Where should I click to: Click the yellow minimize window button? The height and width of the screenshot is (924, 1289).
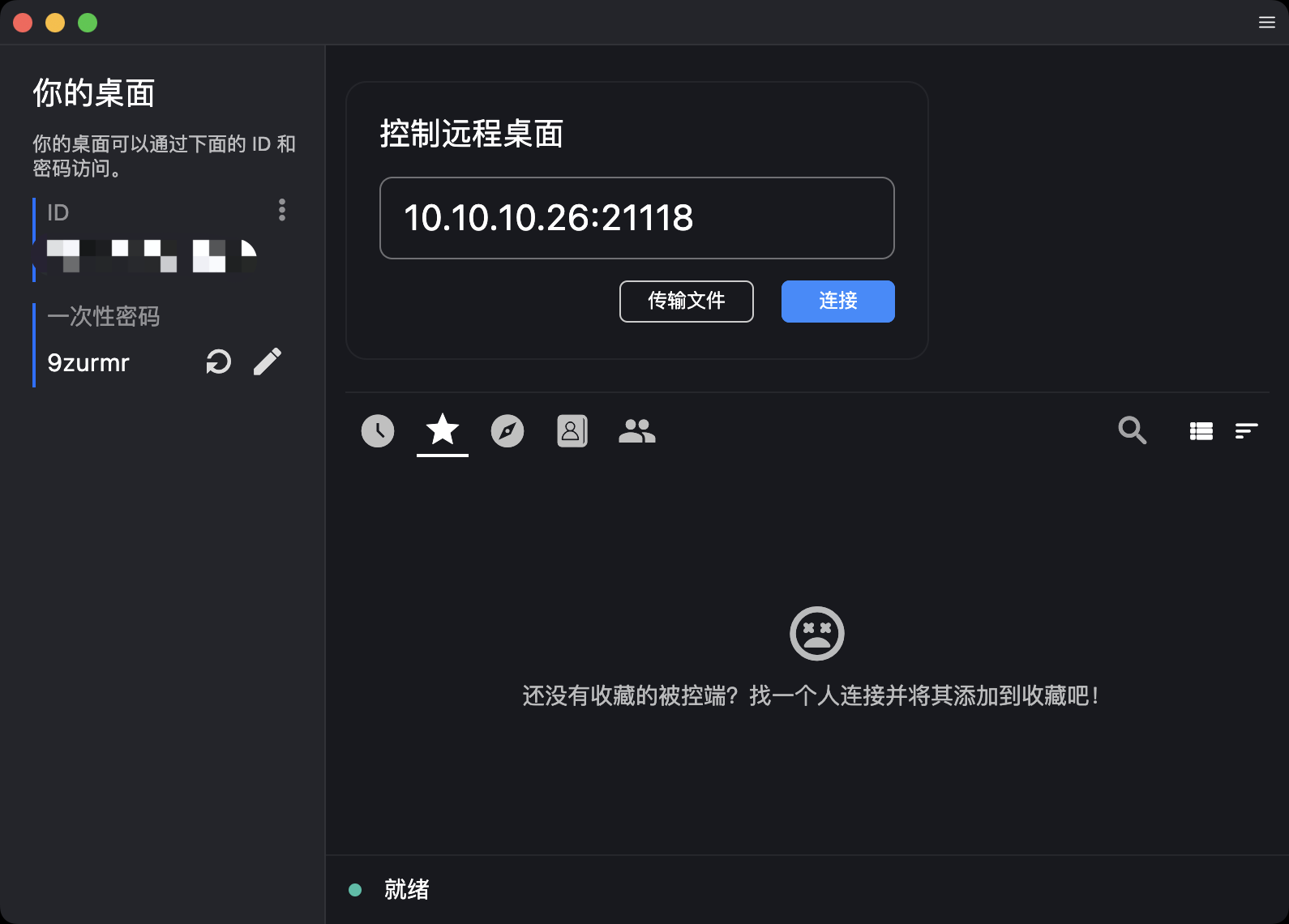[x=55, y=23]
